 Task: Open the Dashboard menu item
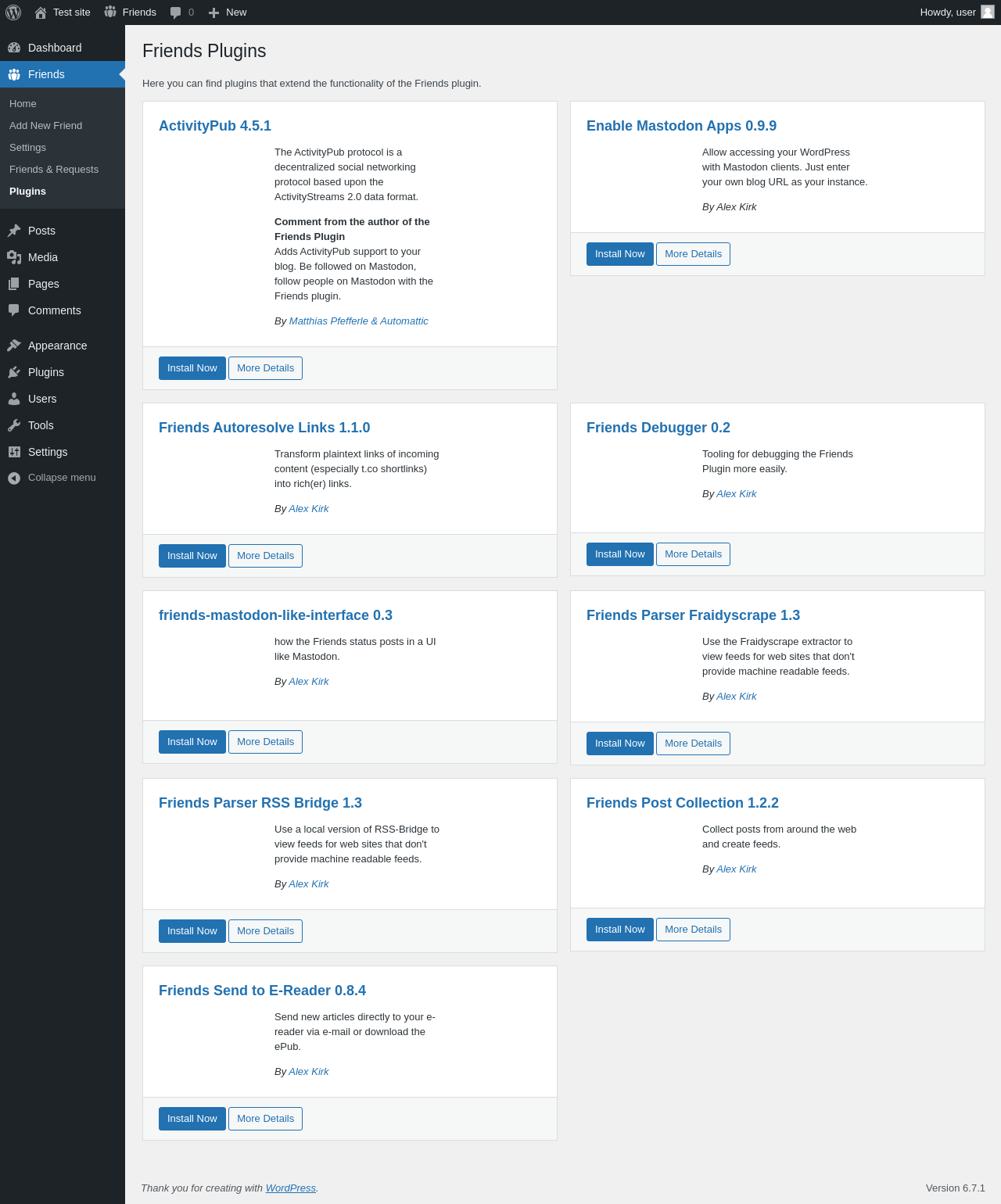(x=63, y=48)
